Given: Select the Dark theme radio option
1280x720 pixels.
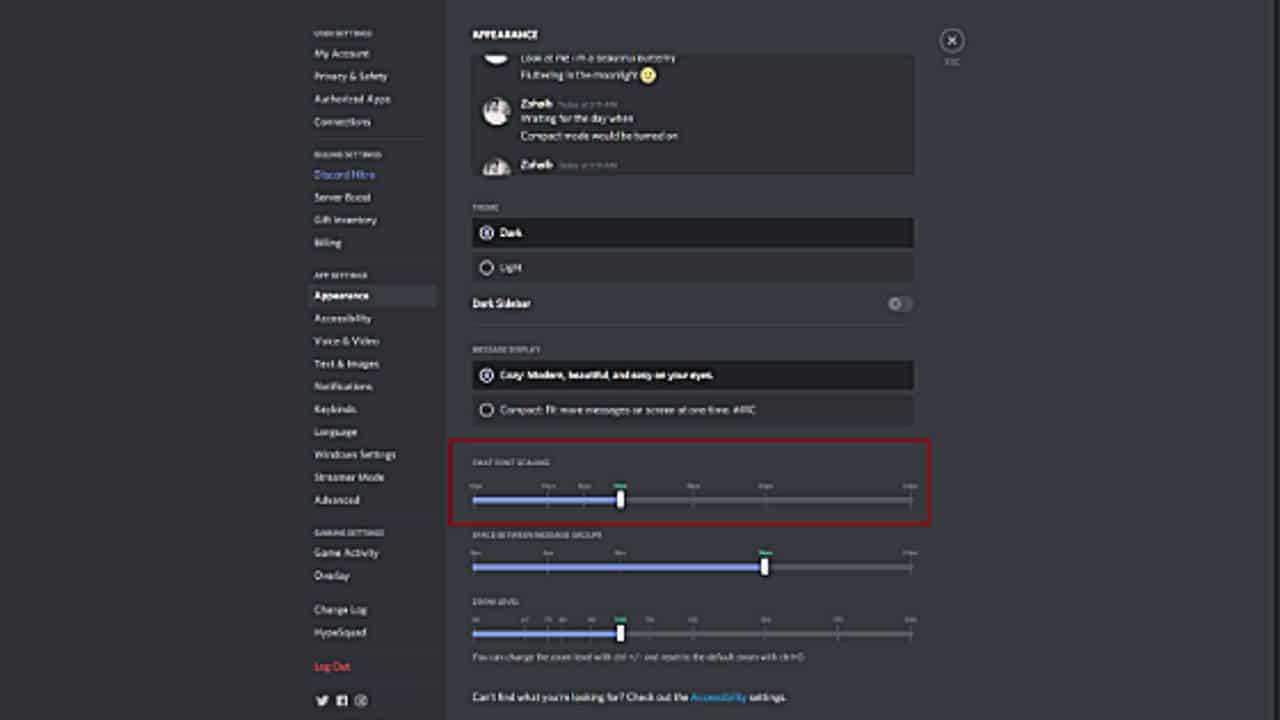Looking at the screenshot, I should coord(692,233).
